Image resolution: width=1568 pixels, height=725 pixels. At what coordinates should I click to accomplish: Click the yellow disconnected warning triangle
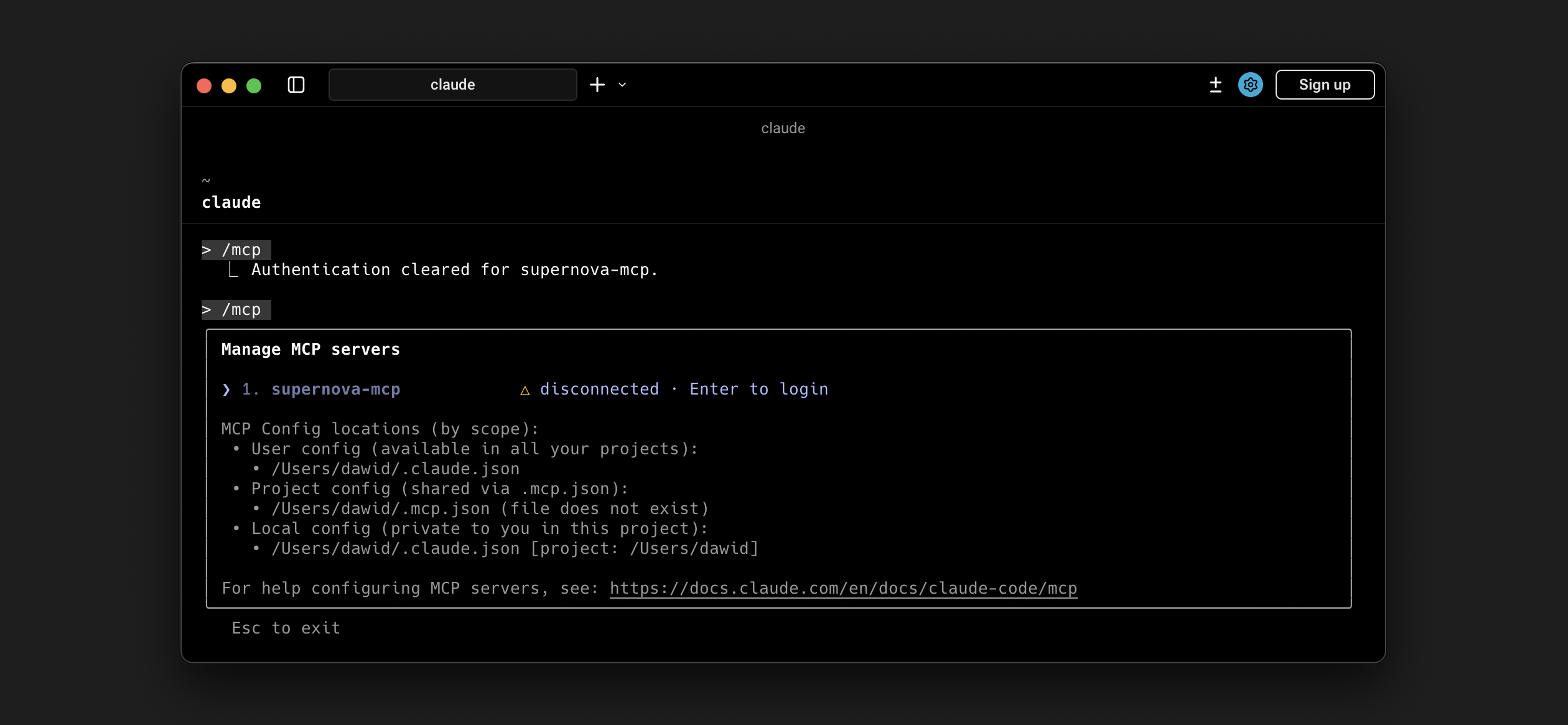point(525,390)
